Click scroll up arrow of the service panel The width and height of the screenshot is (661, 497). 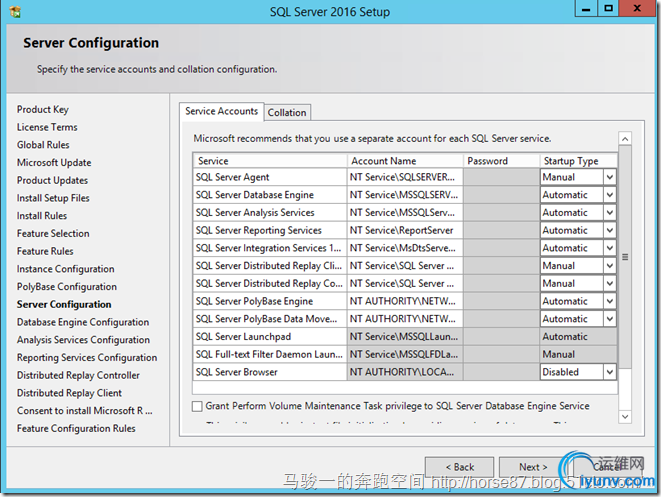point(625,139)
